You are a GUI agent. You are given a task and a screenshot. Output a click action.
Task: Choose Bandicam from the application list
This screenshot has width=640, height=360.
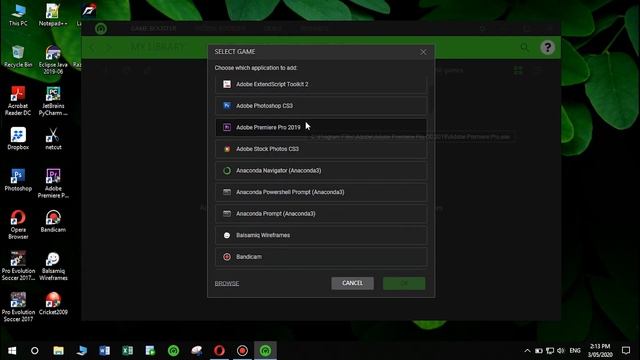coord(321,257)
